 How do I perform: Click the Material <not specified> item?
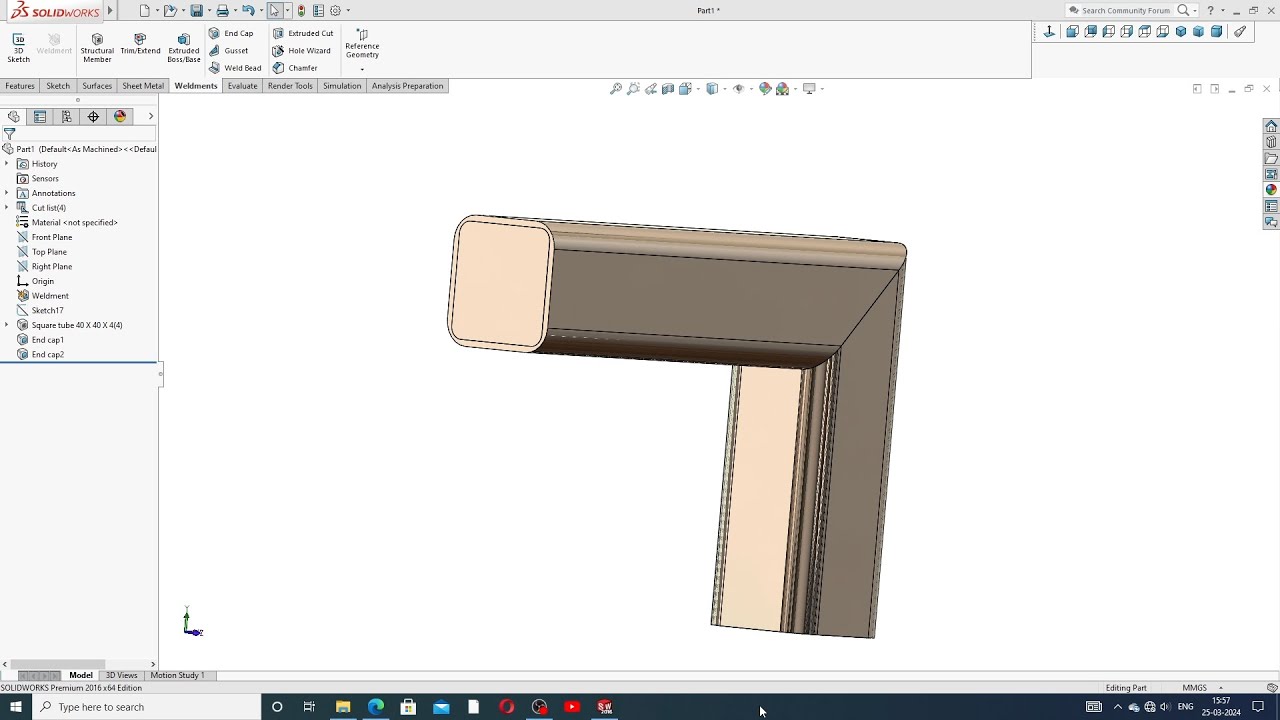pos(74,222)
